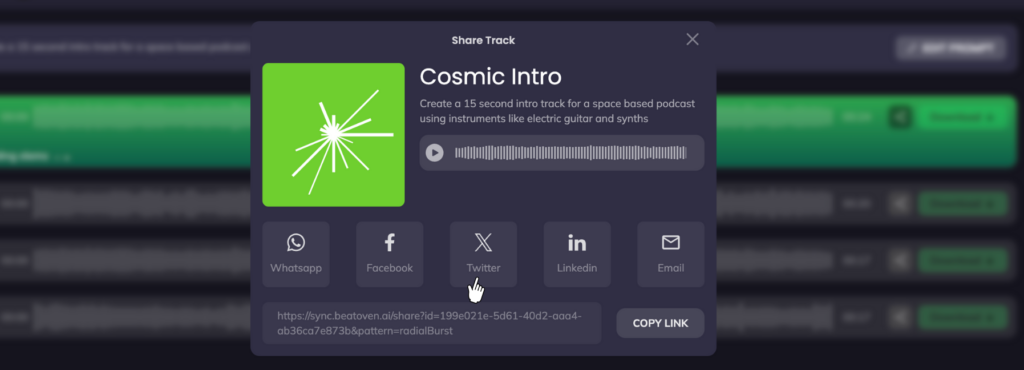Click the green radial burst cover art

tap(334, 135)
